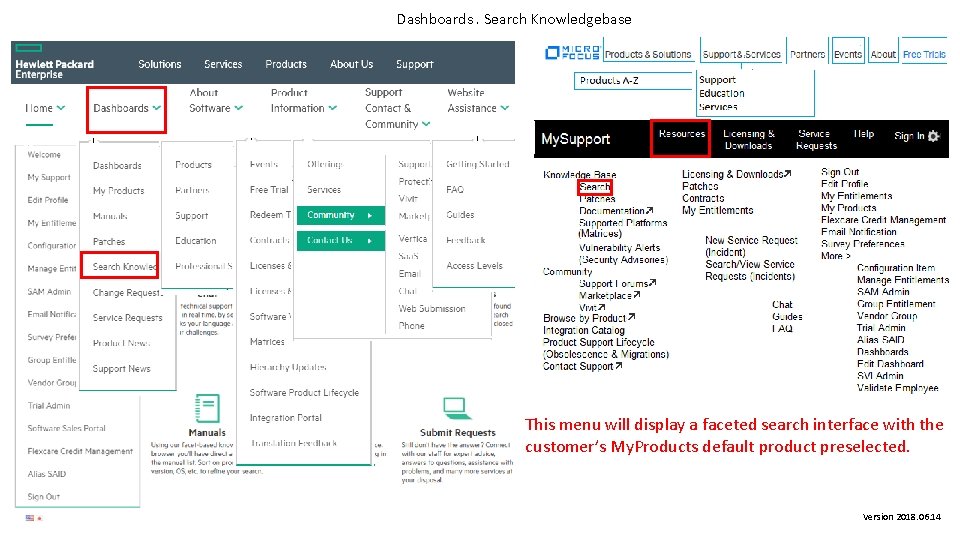
Task: Click the Manuals document icon
Action: (x=207, y=408)
